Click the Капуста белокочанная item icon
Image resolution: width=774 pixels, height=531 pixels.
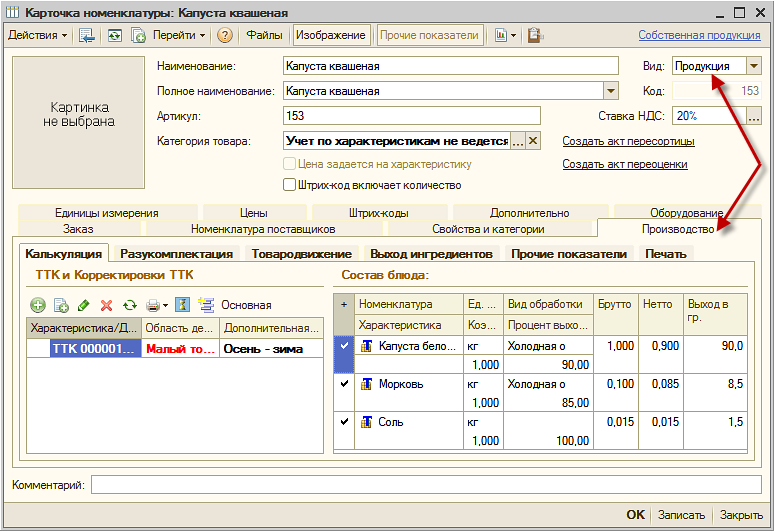[x=366, y=346]
